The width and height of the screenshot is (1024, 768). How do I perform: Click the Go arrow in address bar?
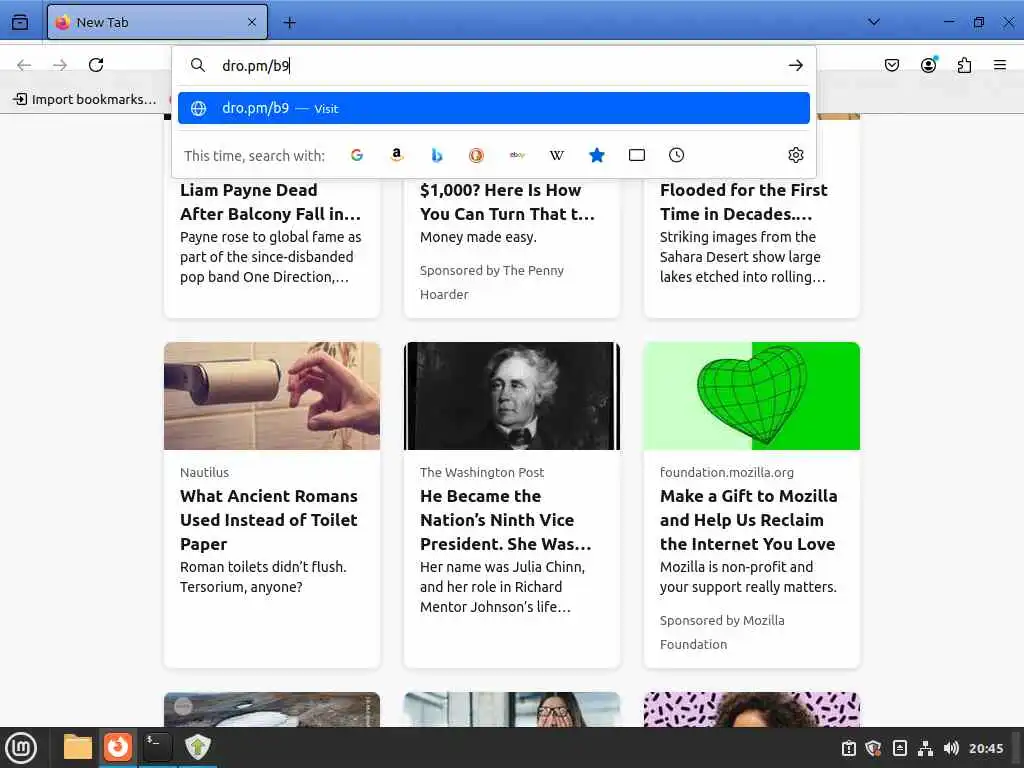pyautogui.click(x=795, y=65)
